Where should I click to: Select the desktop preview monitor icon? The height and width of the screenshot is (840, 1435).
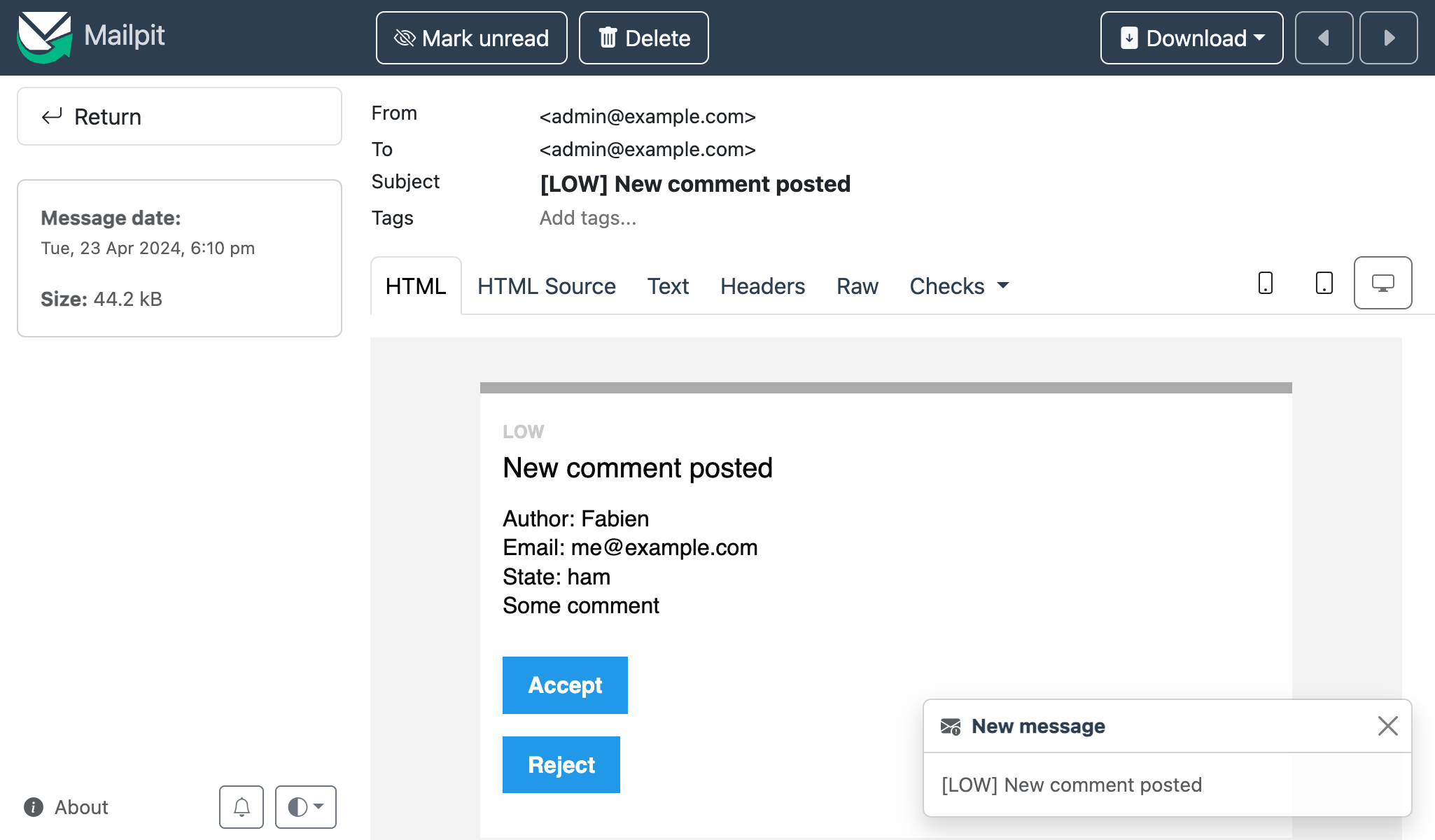pyautogui.click(x=1382, y=283)
